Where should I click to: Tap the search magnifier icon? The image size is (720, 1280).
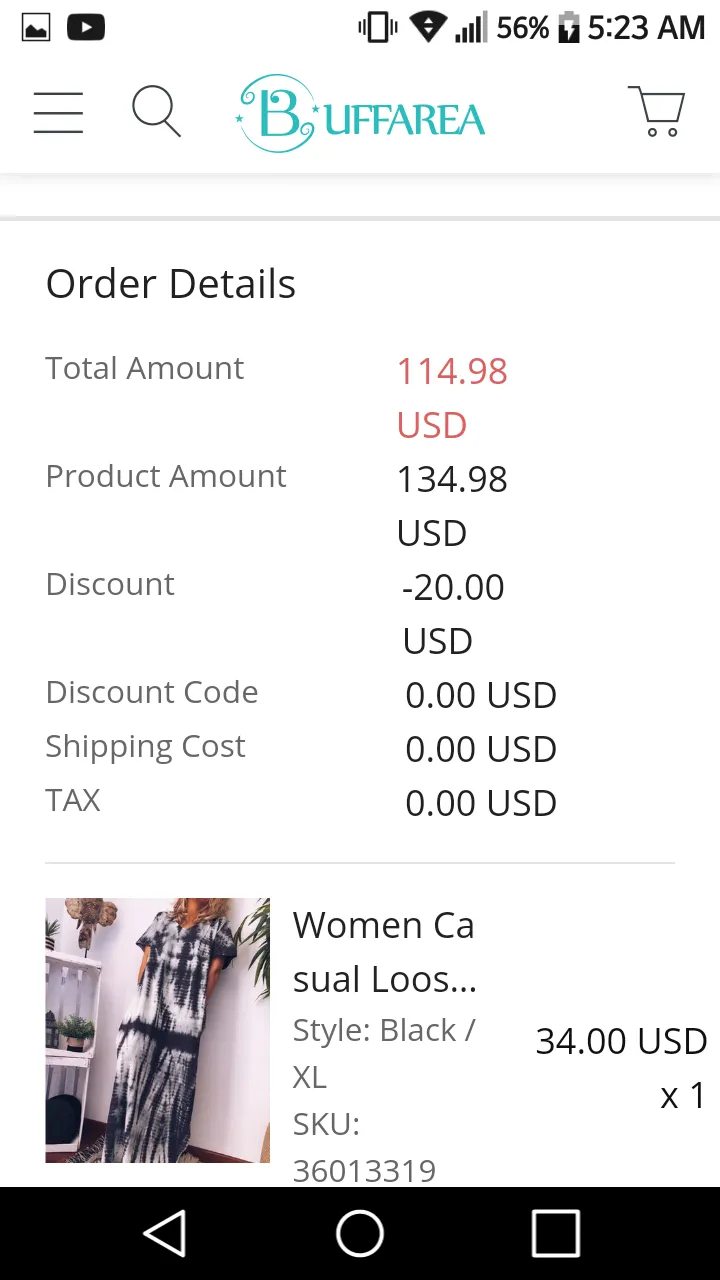[x=156, y=111]
